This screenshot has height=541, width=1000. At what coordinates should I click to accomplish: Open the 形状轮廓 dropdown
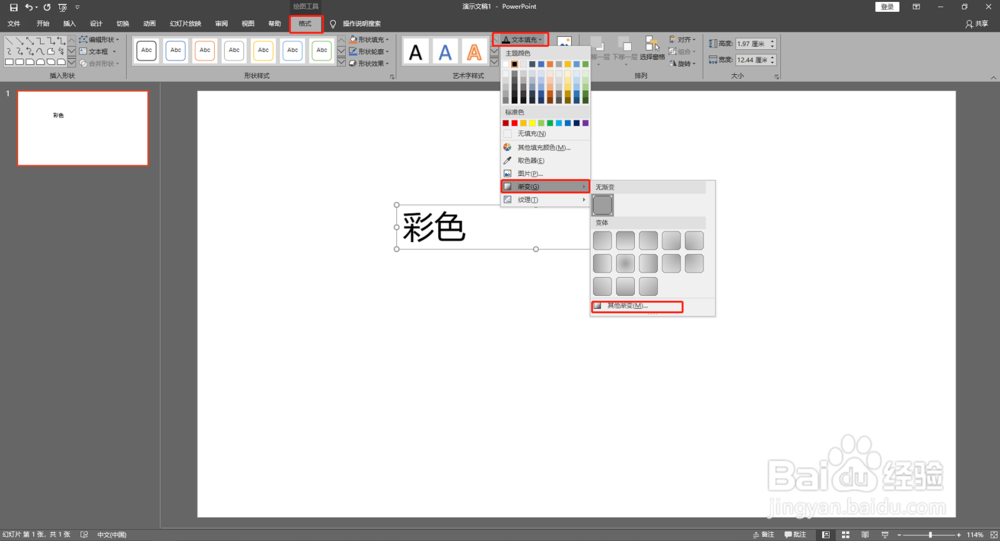[369, 52]
